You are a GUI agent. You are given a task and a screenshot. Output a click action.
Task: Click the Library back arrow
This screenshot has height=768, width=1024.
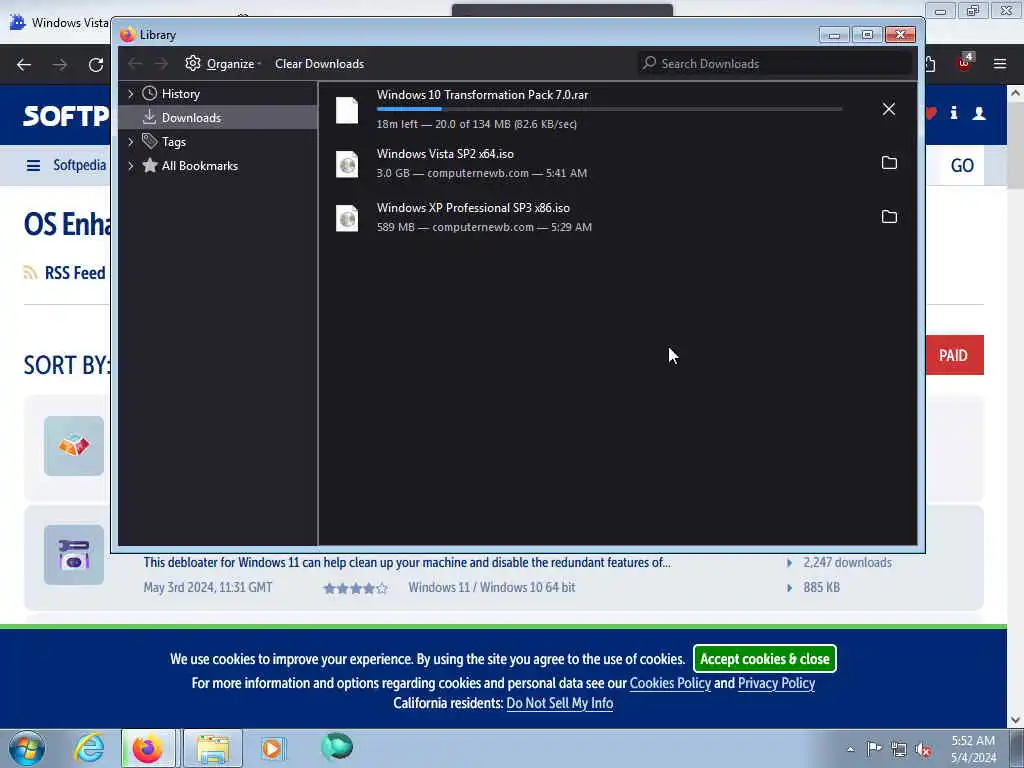point(135,64)
